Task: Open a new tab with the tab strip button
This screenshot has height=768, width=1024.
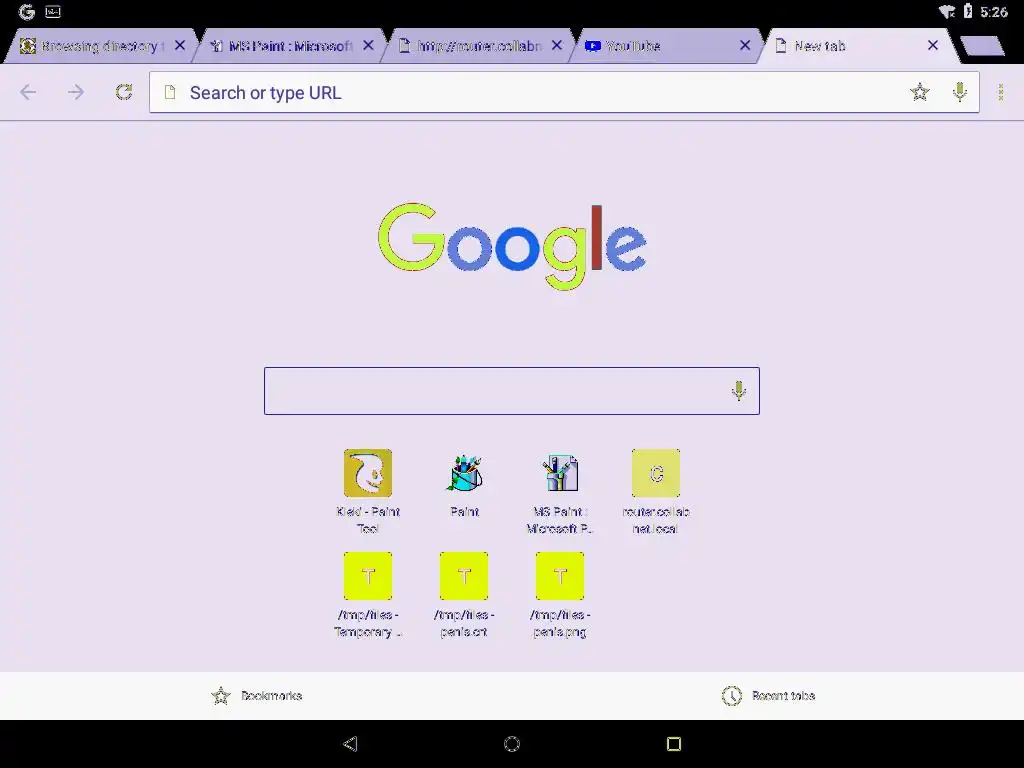Action: [983, 46]
